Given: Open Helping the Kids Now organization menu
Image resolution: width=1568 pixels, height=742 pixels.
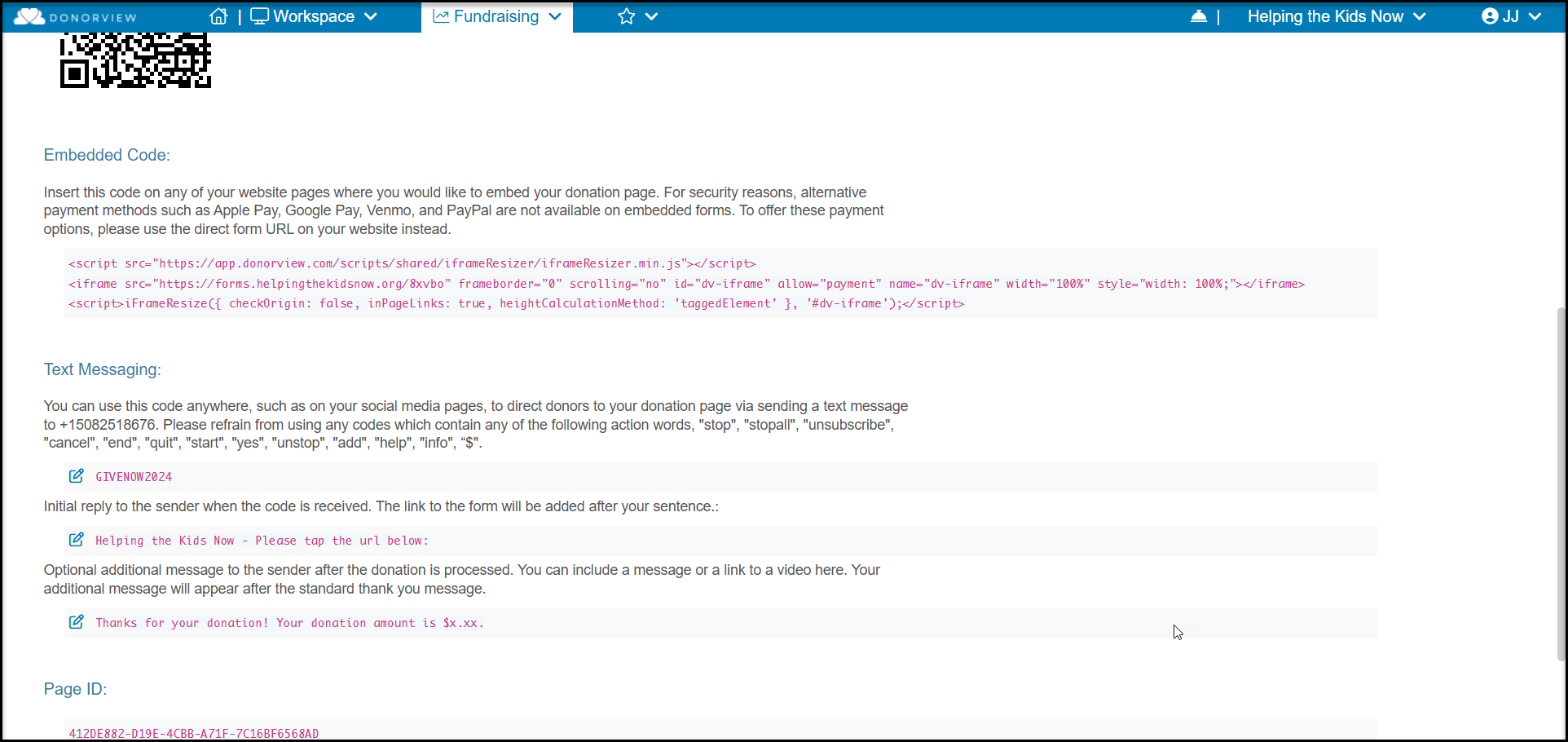Looking at the screenshot, I should click(1337, 16).
